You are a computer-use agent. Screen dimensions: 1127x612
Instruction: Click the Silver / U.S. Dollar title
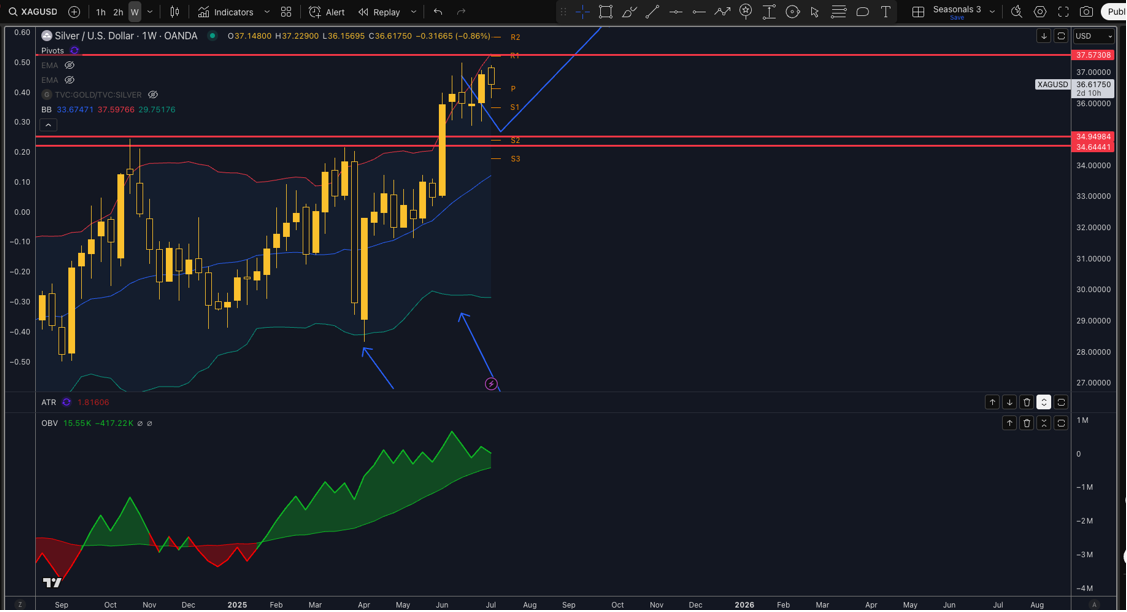click(126, 36)
